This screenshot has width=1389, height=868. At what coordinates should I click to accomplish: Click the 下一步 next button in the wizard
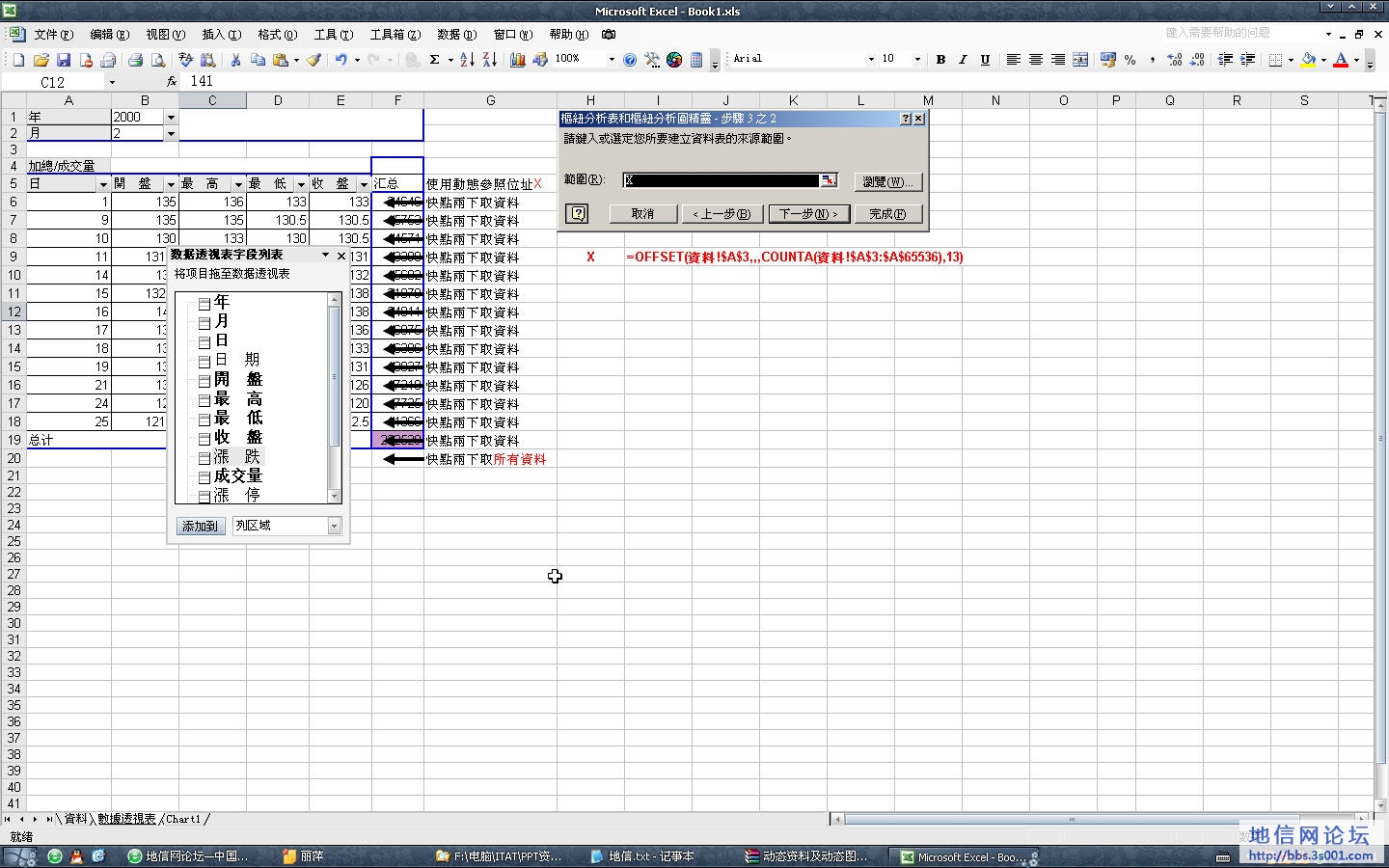[808, 213]
